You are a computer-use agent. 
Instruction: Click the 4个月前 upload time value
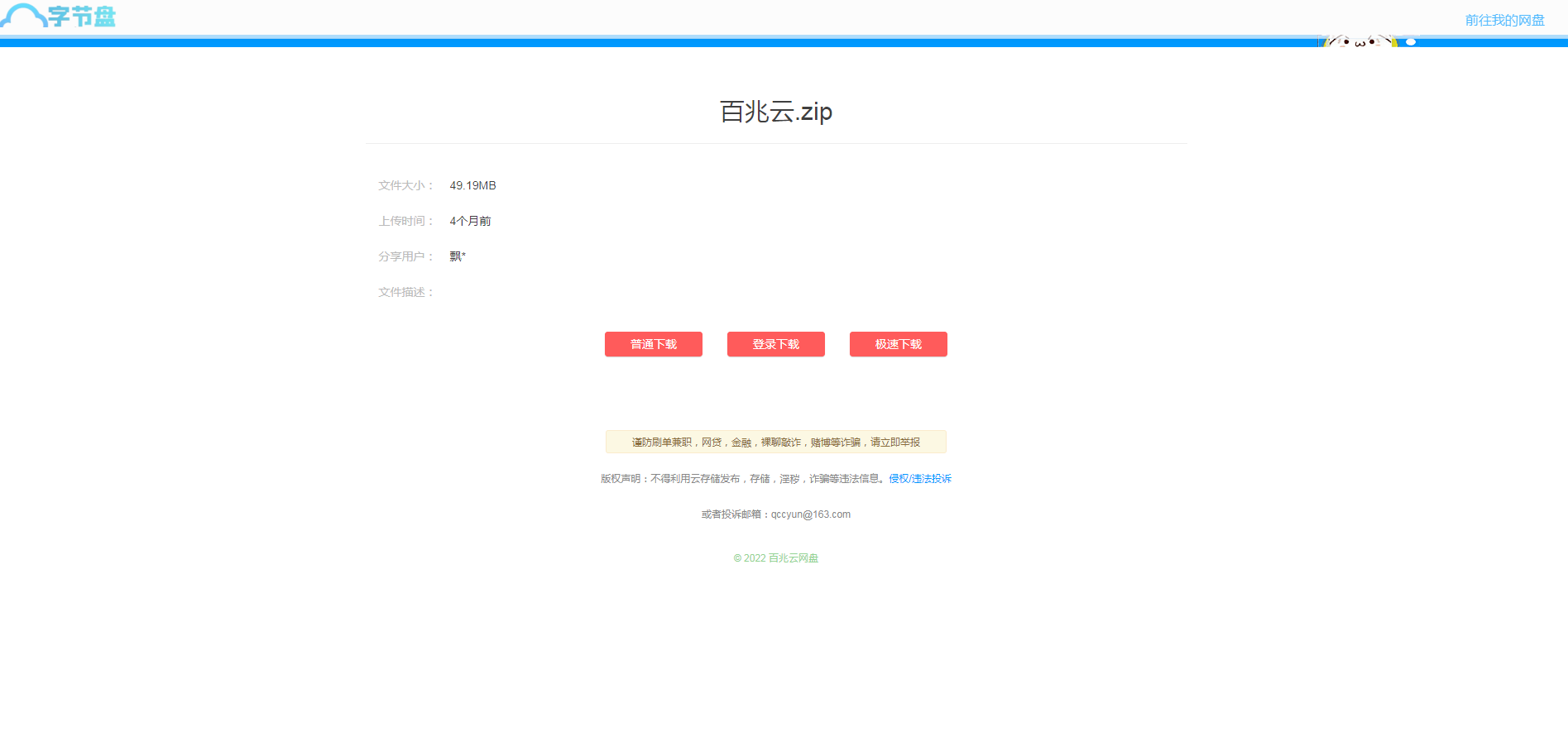coord(470,221)
